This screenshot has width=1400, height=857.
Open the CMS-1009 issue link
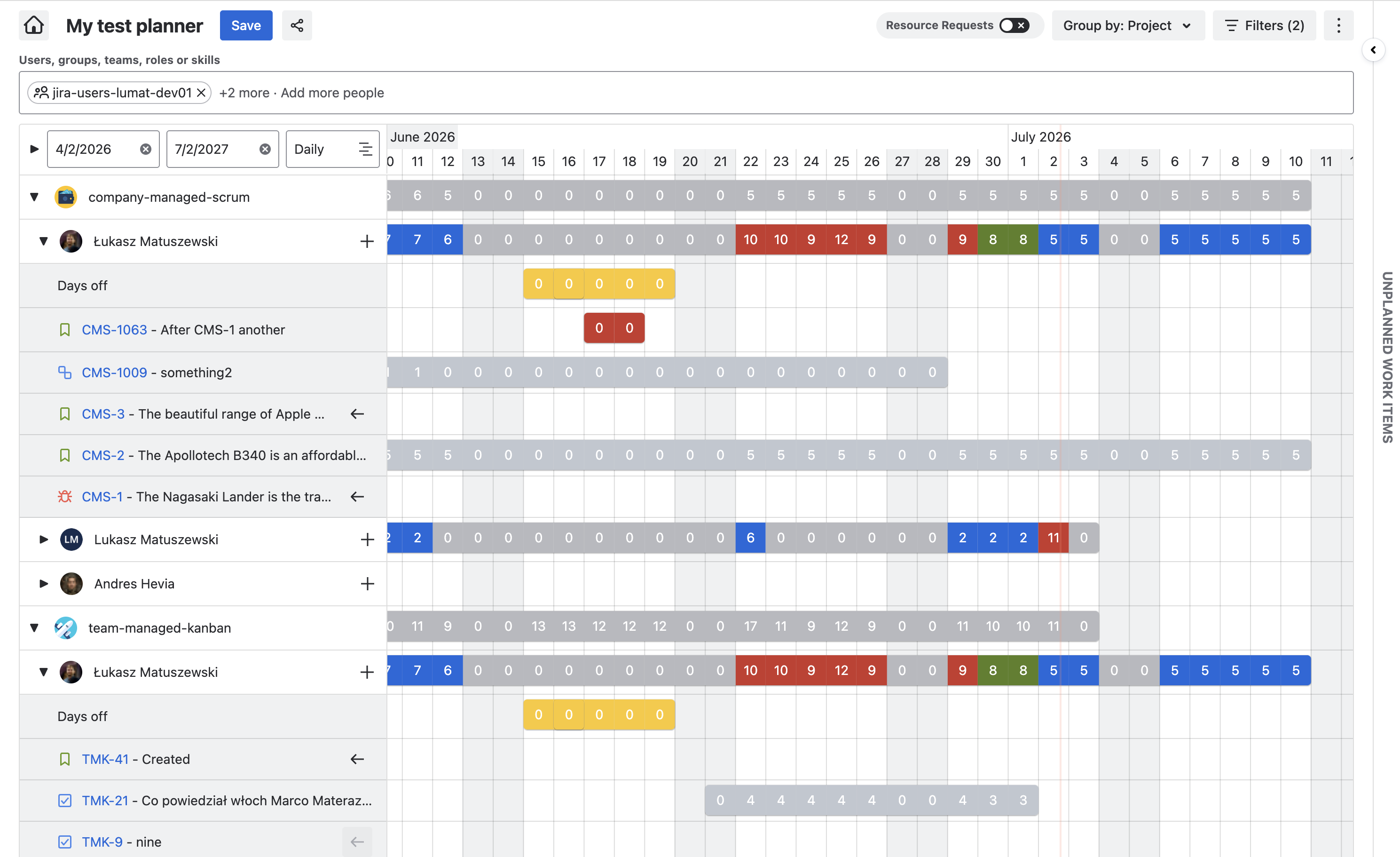pyautogui.click(x=114, y=372)
